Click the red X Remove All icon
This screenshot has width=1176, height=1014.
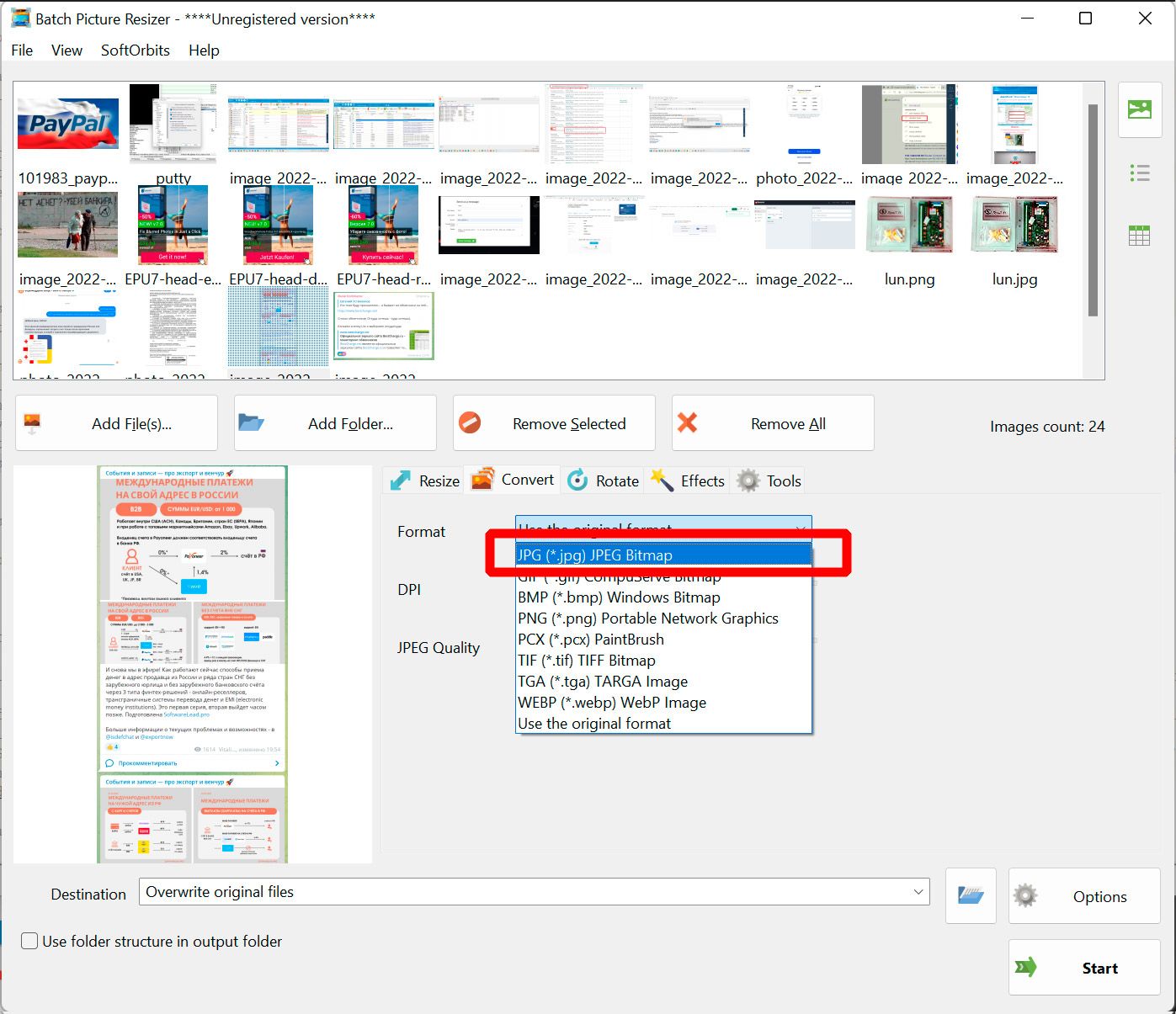click(x=688, y=422)
